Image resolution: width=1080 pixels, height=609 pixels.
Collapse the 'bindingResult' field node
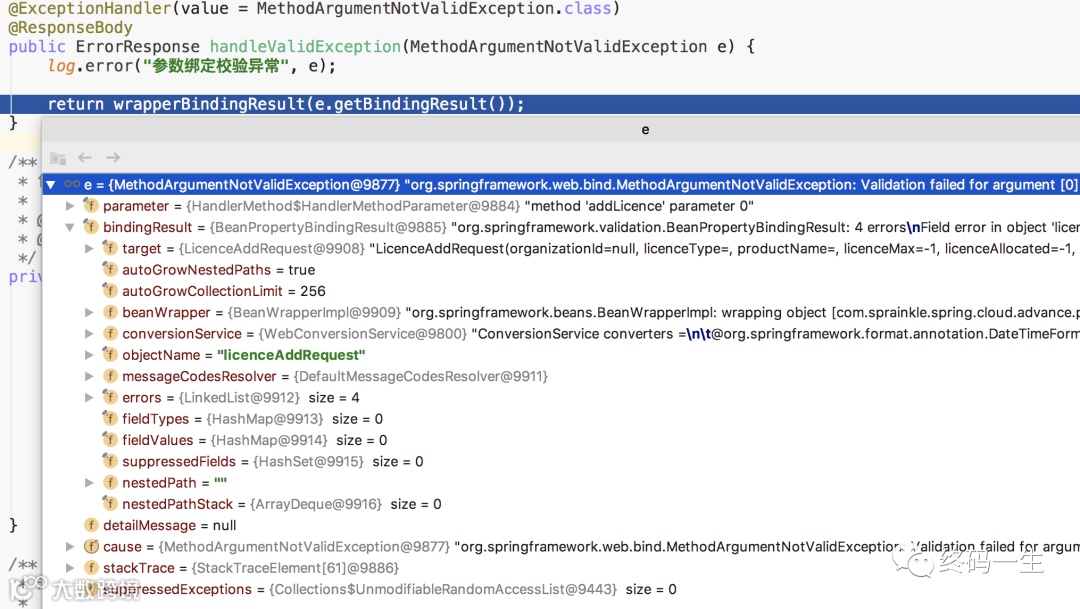pos(70,227)
